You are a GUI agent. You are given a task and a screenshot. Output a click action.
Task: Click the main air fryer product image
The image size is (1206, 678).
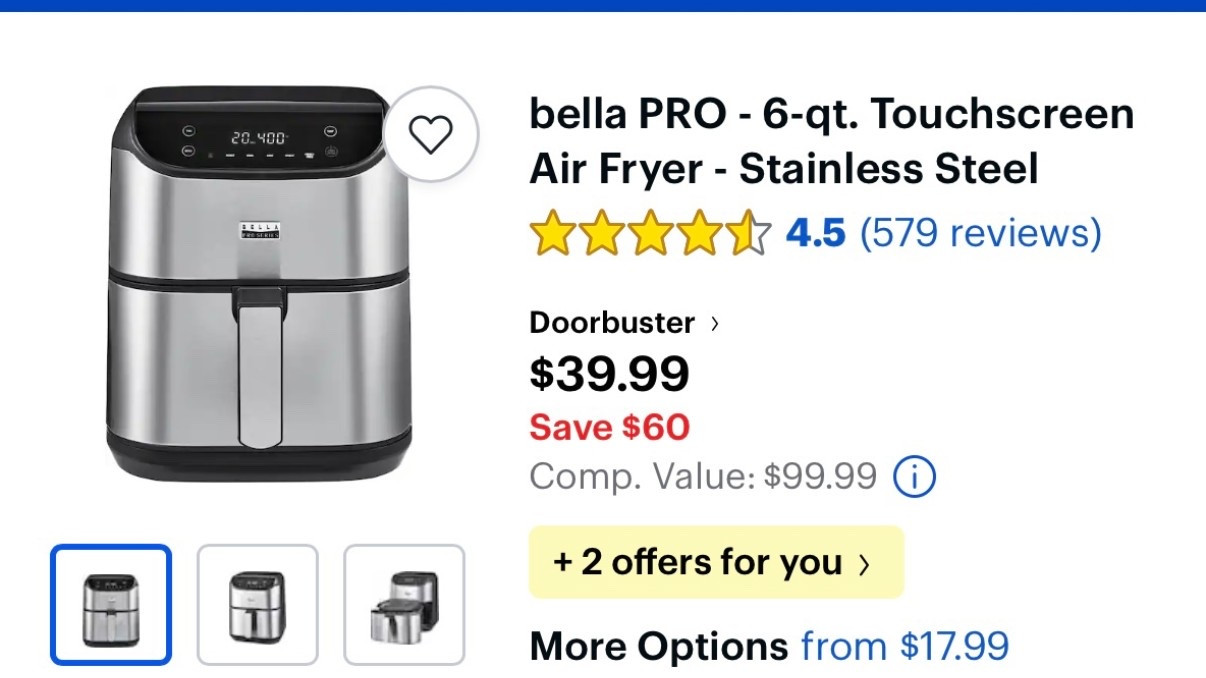click(260, 290)
